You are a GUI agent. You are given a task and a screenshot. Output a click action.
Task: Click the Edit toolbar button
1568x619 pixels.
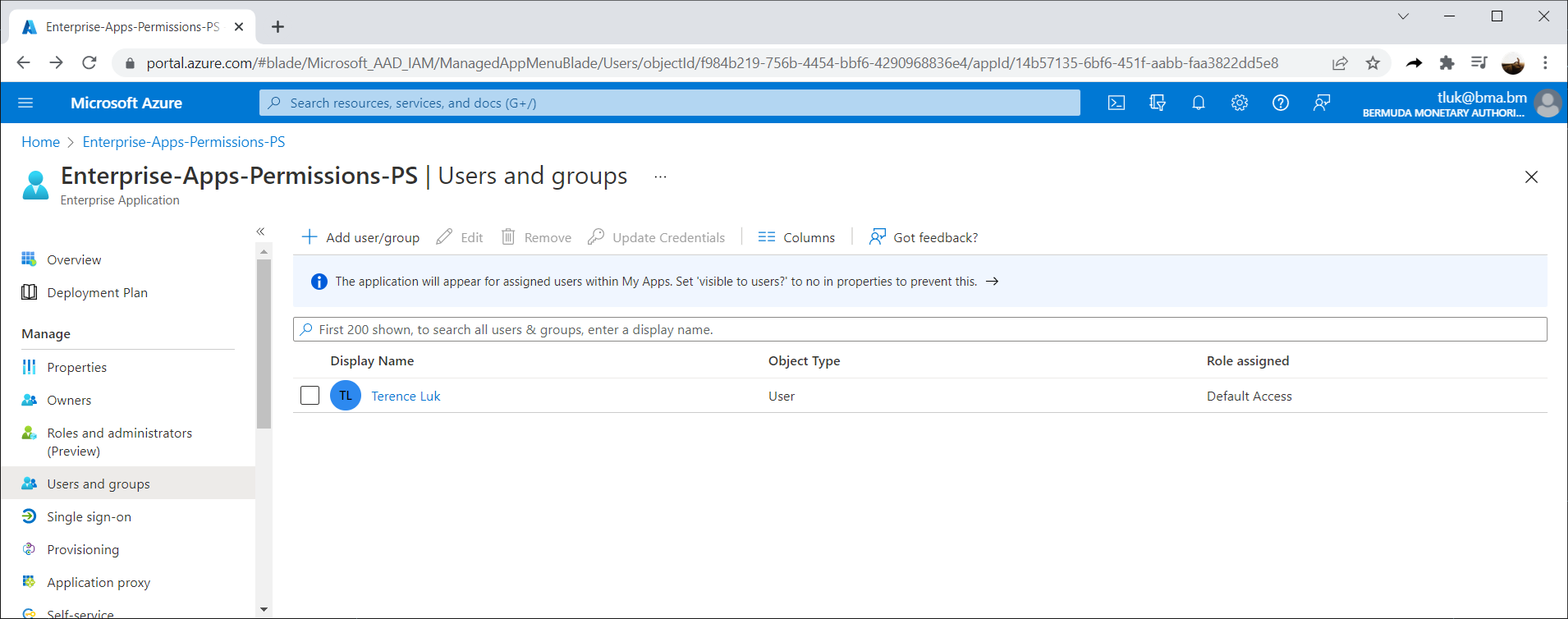click(460, 237)
